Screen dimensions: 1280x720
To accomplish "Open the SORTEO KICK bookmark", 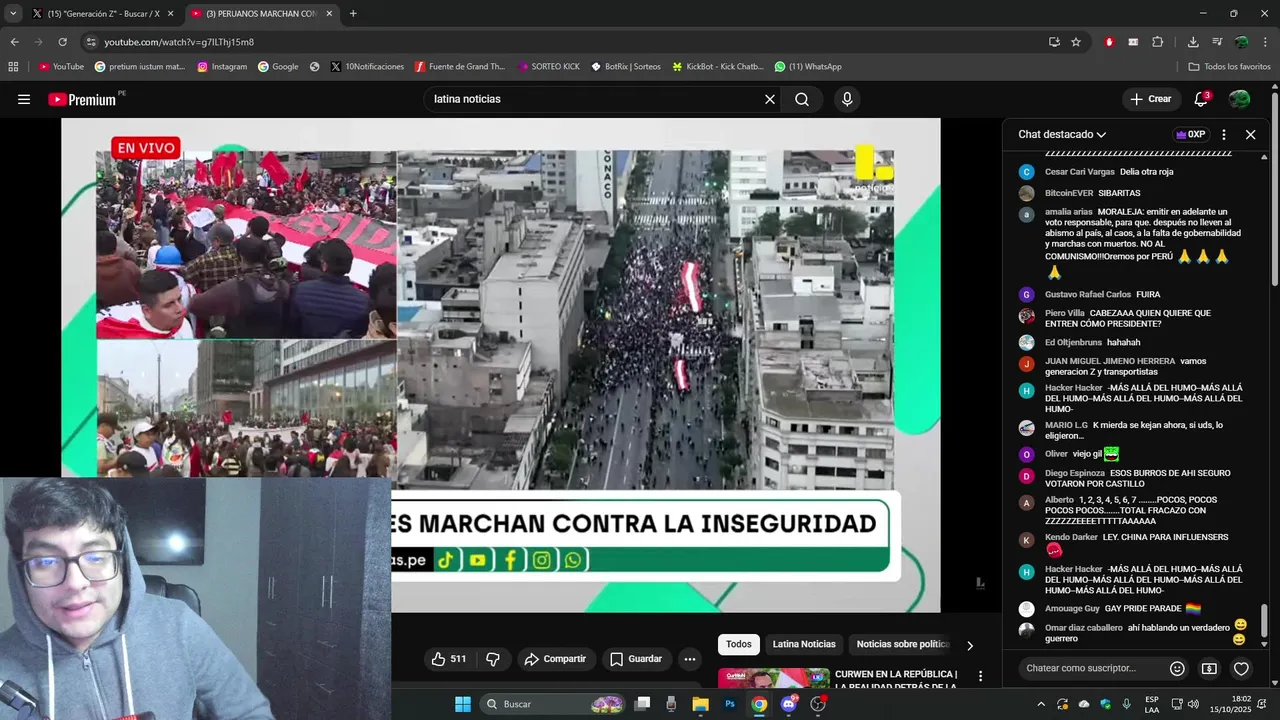I will pyautogui.click(x=548, y=67).
